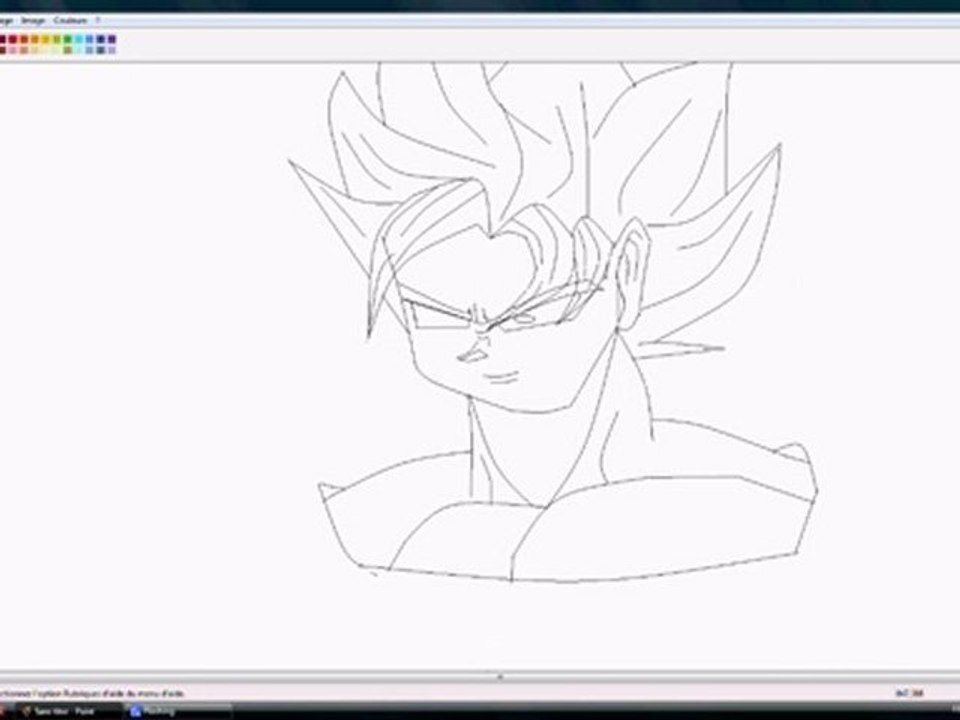Screen dimensions: 960x720
Task: Pick the dull olive swatch in the bottom row
Action: [67, 50]
